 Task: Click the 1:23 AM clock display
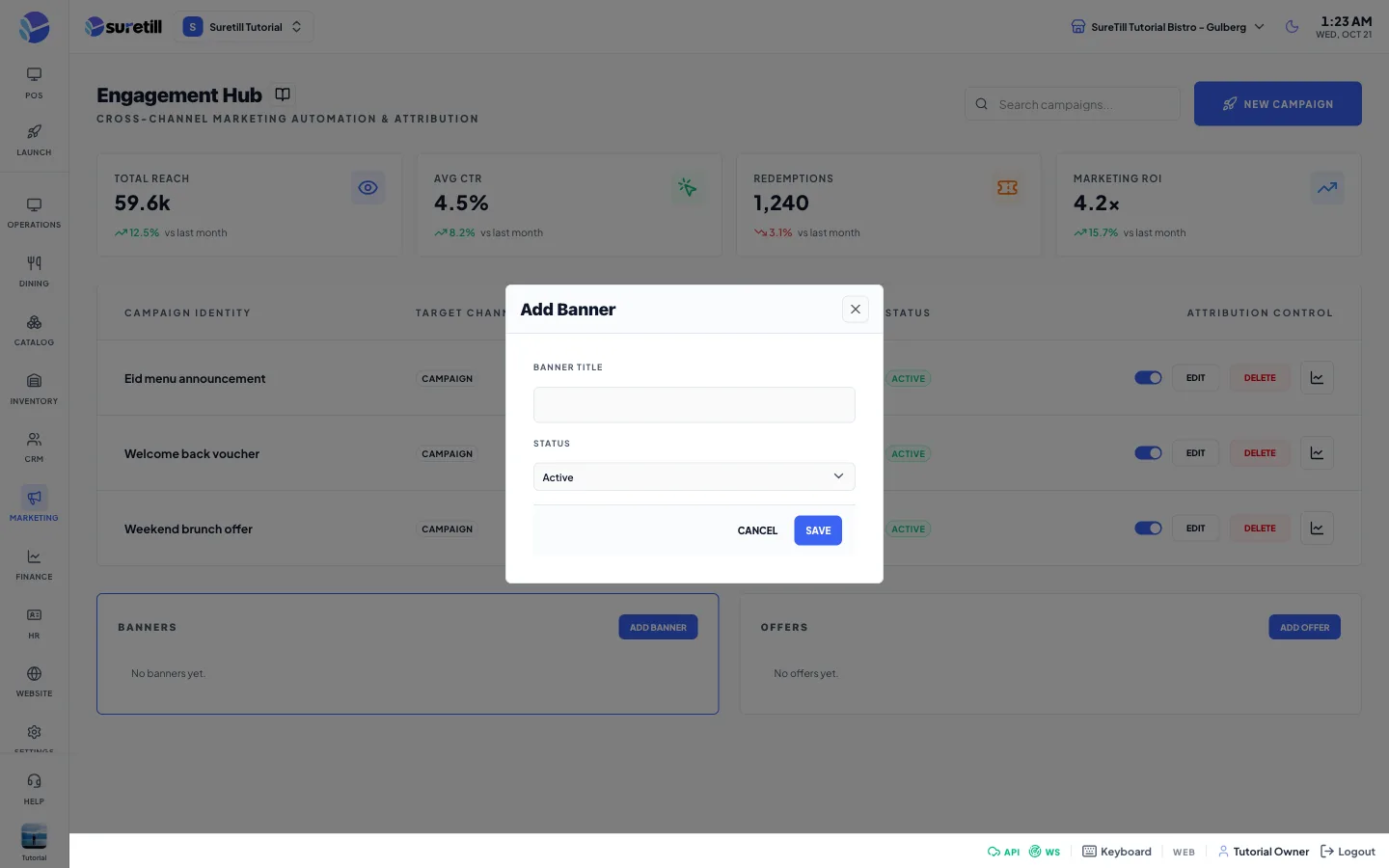(x=1346, y=21)
